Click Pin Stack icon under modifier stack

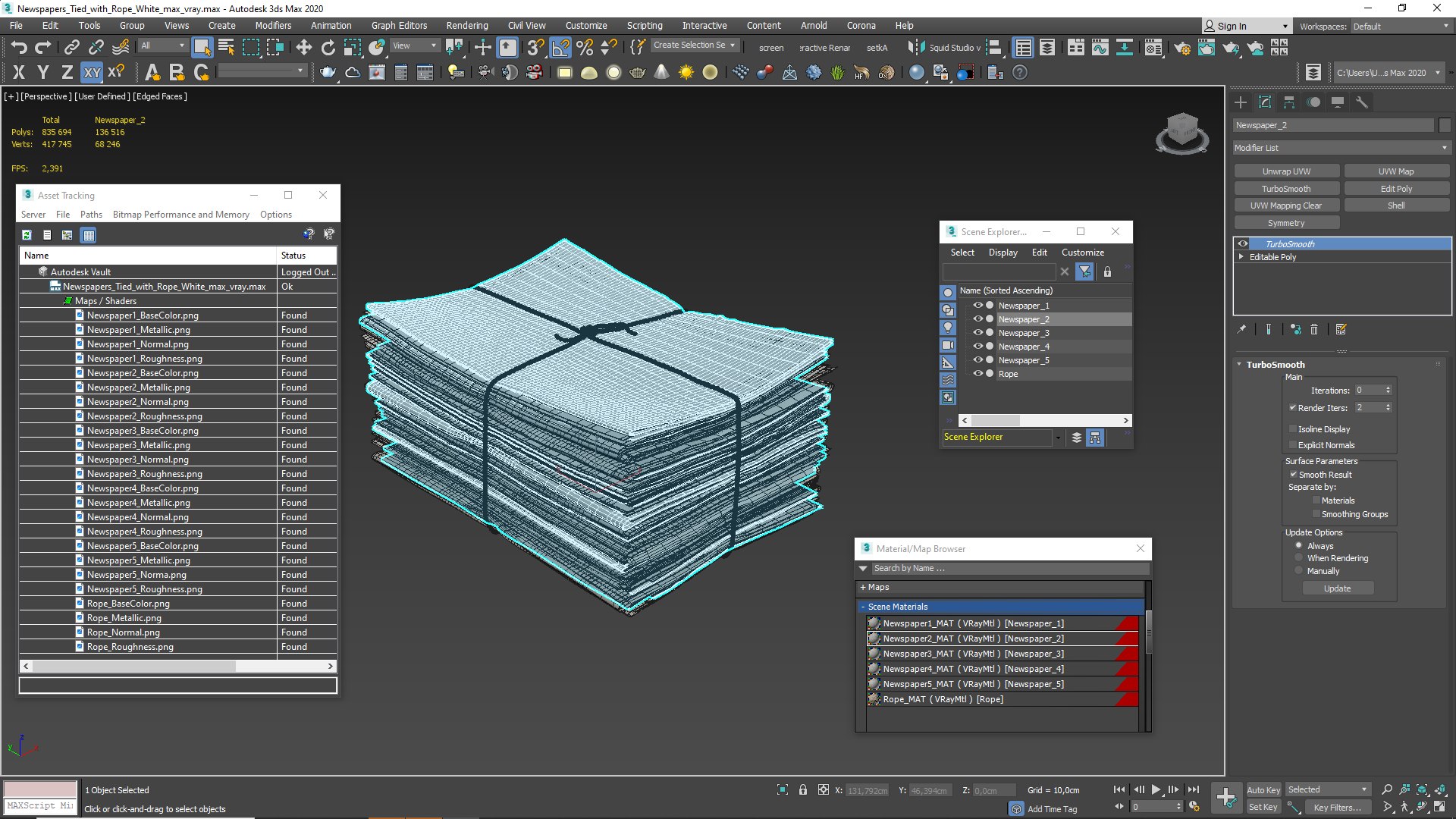pyautogui.click(x=1241, y=329)
